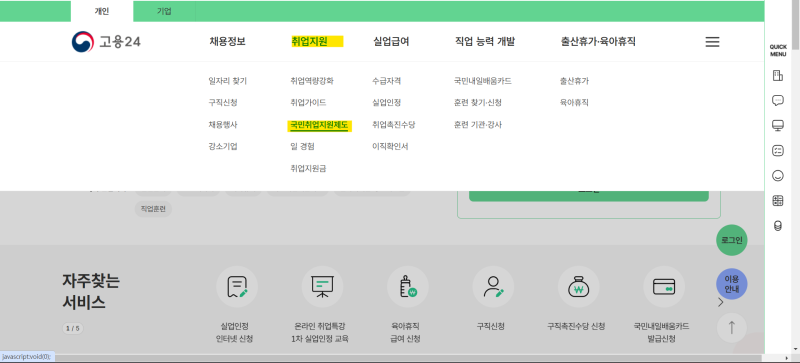Viewport: 800px width, 363px height.
Task: Open the monitor icon in Quick Menu
Action: click(778, 126)
